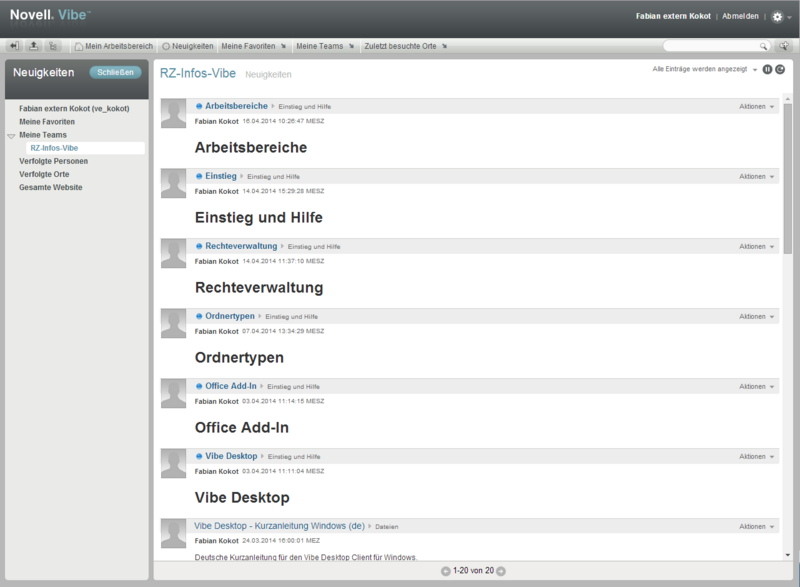Click author Fabian Kokot on Ordnertypen entry
This screenshot has width=800, height=587.
click(216, 331)
